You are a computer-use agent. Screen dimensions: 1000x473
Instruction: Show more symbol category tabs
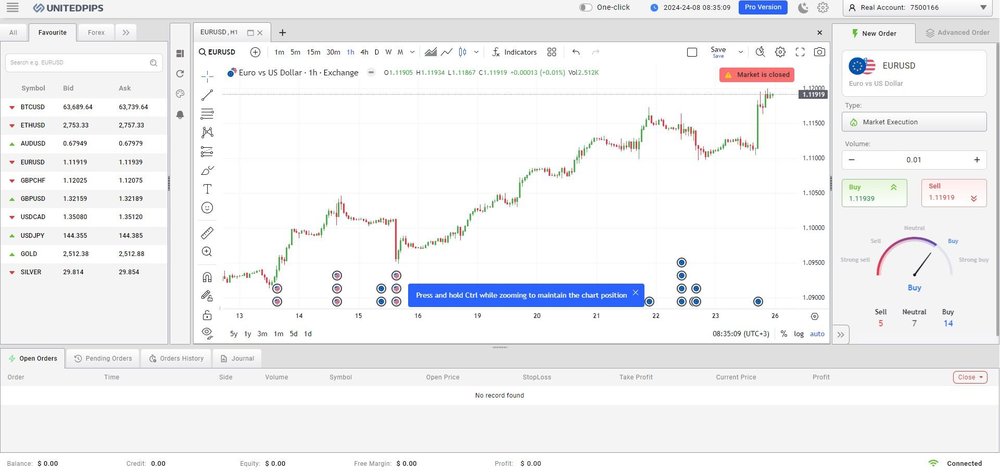coord(126,33)
